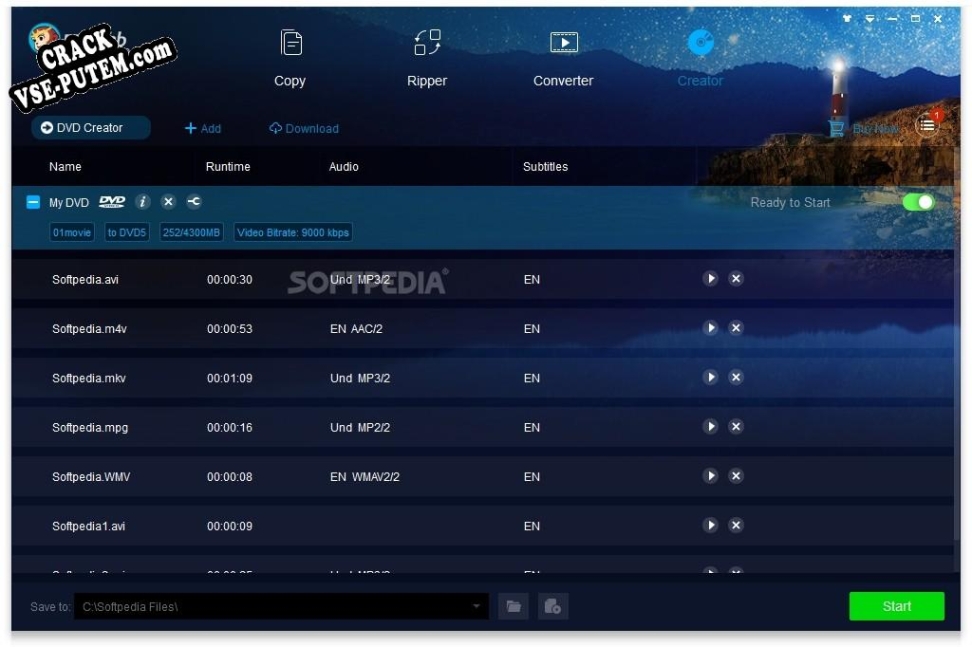Viewport: 972px width, 647px height.
Task: Play preview of Softpedia.mpg
Action: coord(710,426)
